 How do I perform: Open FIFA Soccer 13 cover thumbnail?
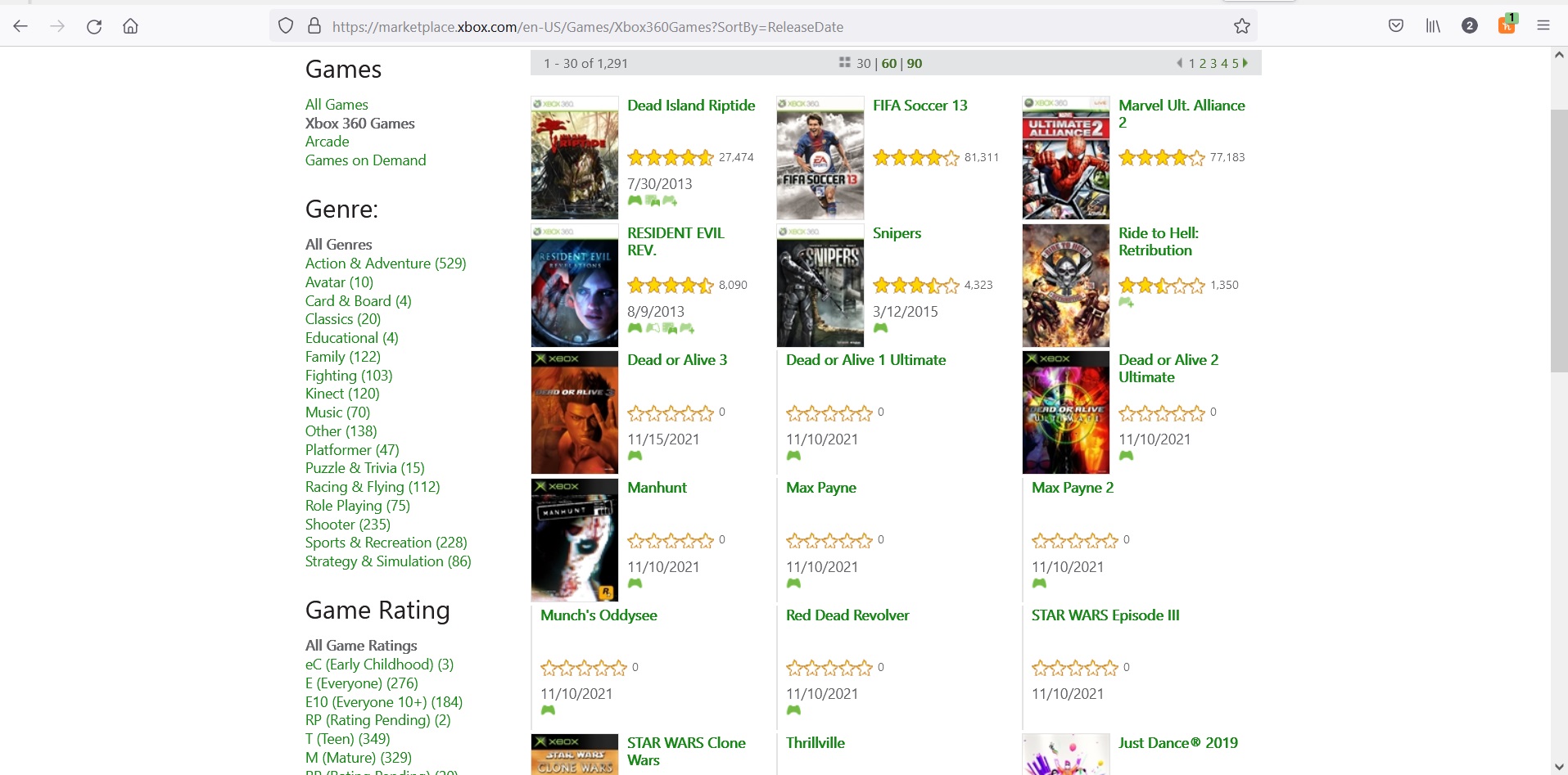[820, 158]
